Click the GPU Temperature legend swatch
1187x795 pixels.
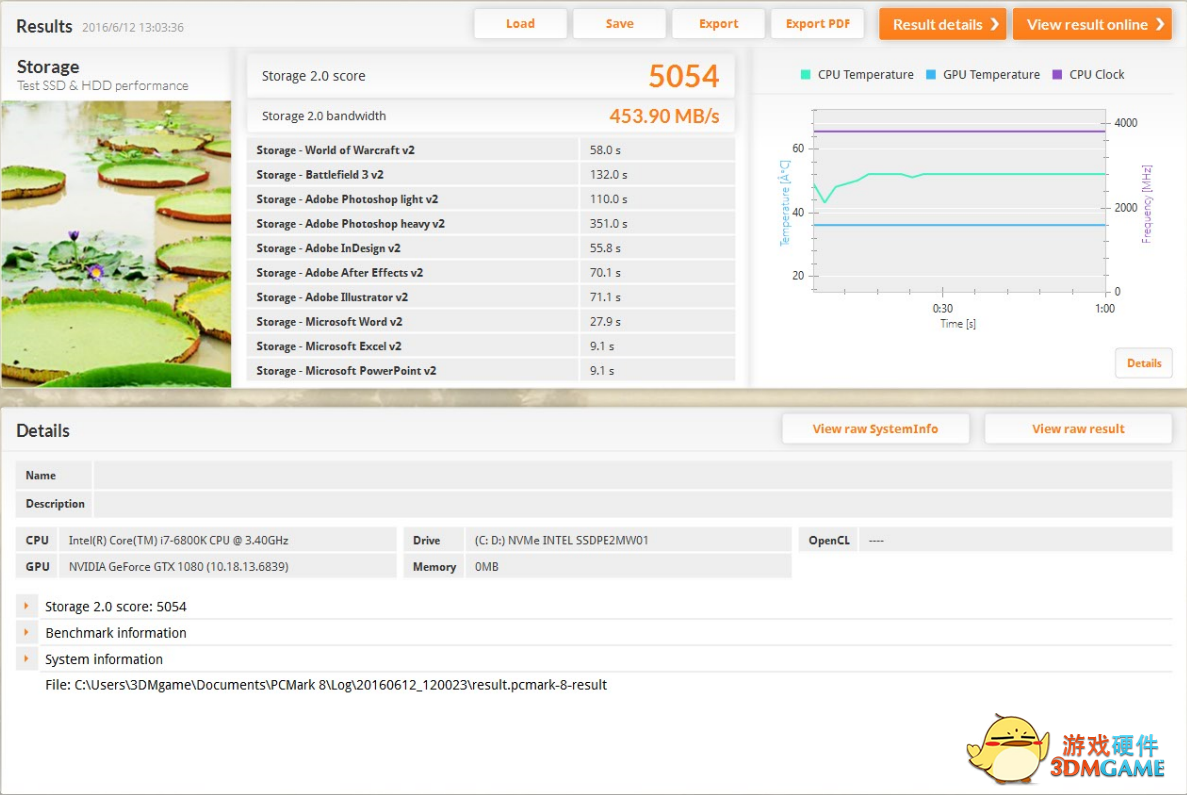coord(931,74)
